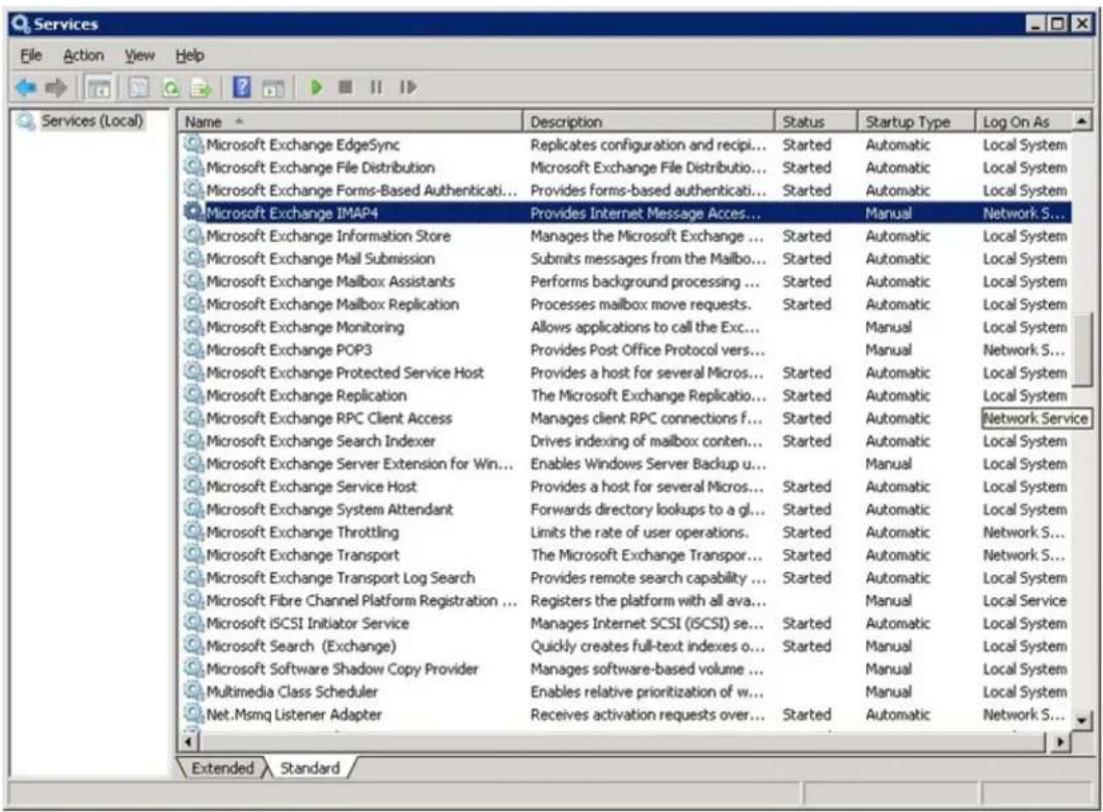Click the vertical scrollbar down arrow

[1082, 720]
